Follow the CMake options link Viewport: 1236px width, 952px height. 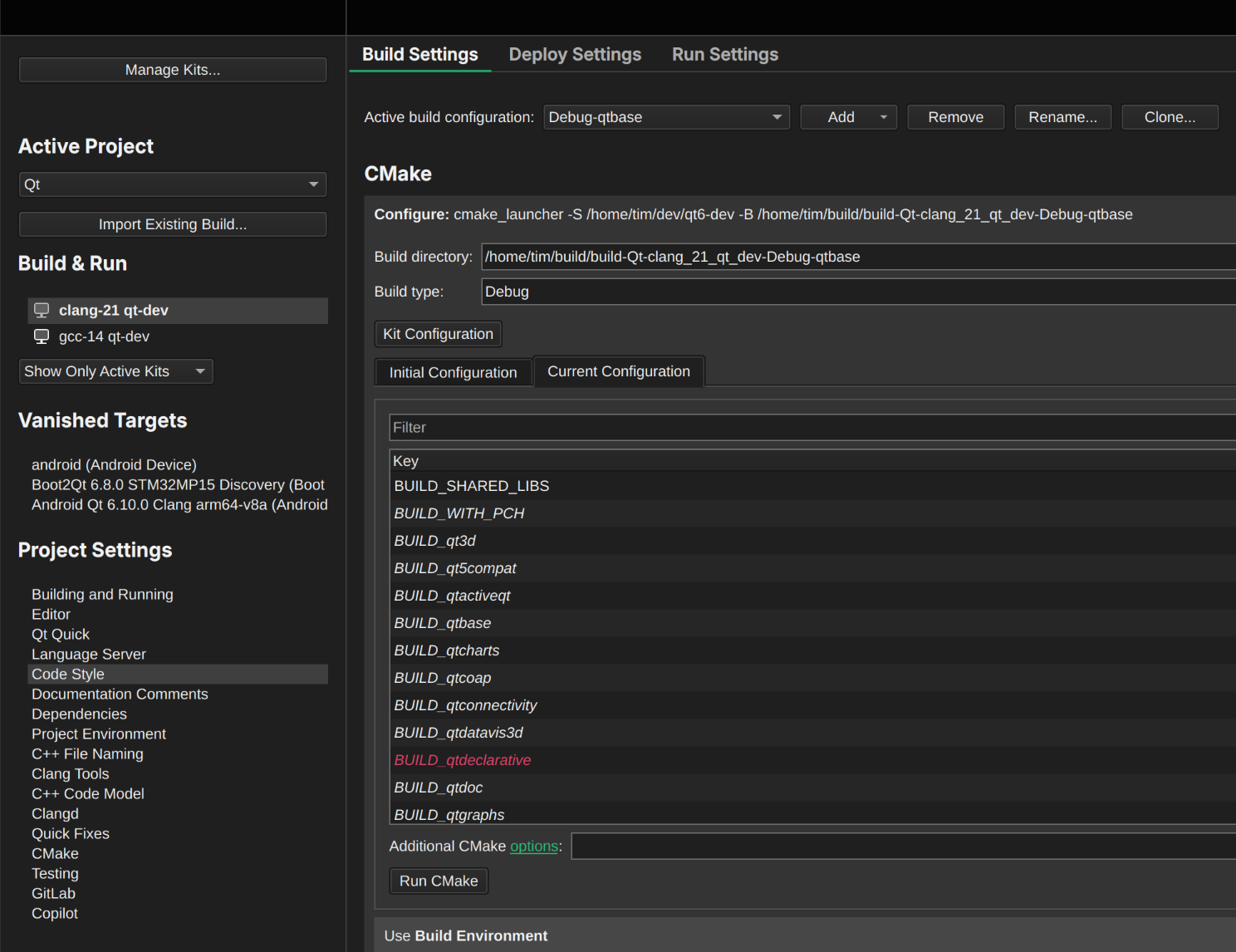pos(533,846)
